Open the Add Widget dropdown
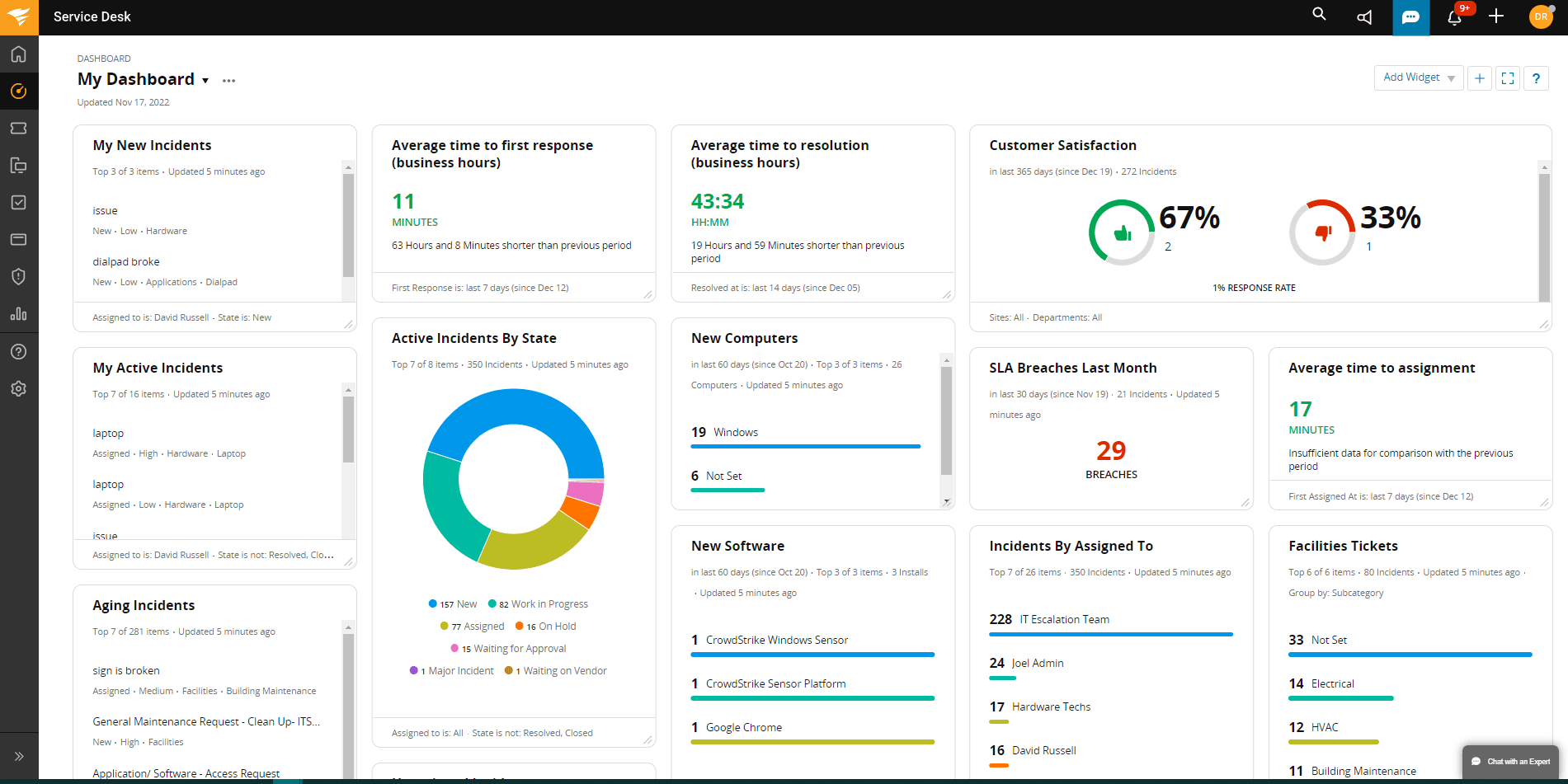Screen dimensions: 1568x784 click(x=1417, y=77)
